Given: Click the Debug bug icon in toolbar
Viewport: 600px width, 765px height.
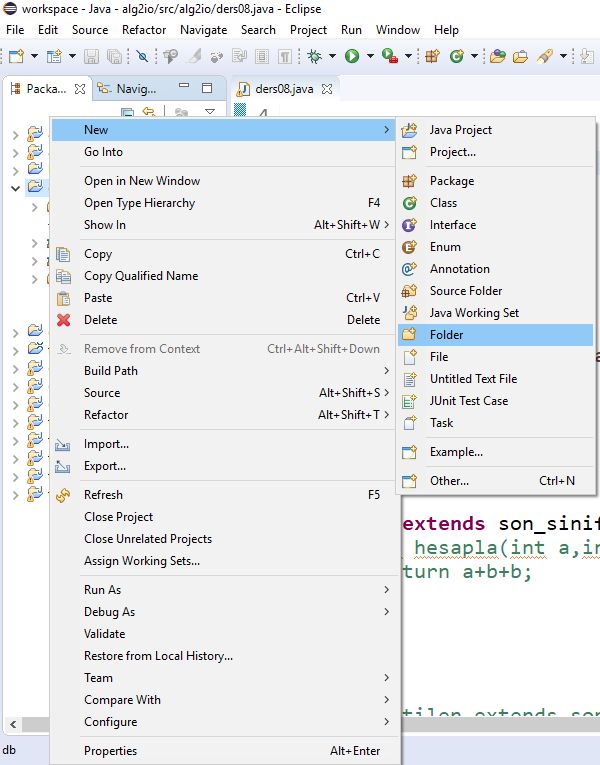Looking at the screenshot, I should [315, 57].
